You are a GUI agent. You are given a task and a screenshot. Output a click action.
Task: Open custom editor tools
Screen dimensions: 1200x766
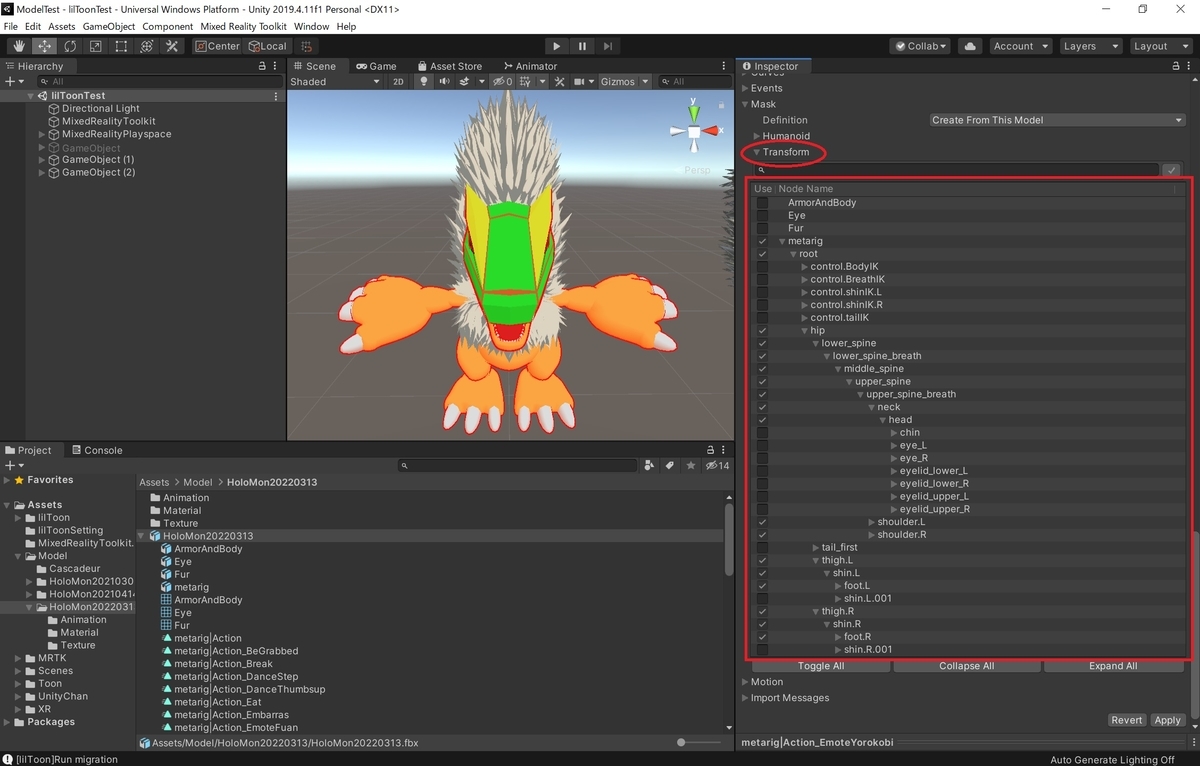(172, 46)
